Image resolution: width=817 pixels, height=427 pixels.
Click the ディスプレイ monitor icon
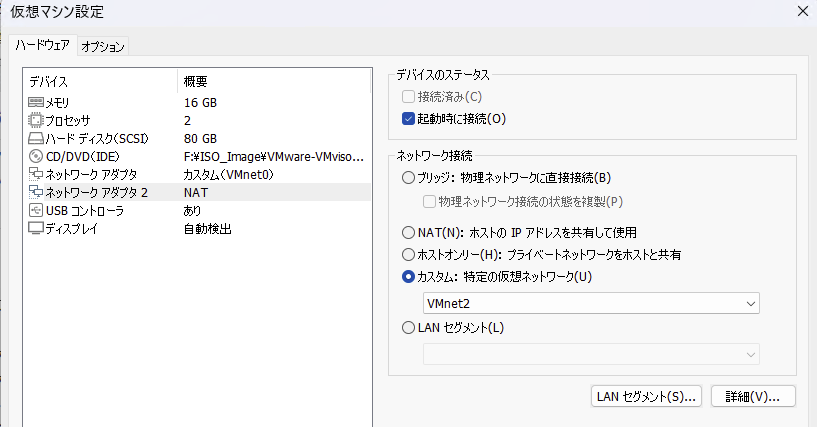(35, 229)
